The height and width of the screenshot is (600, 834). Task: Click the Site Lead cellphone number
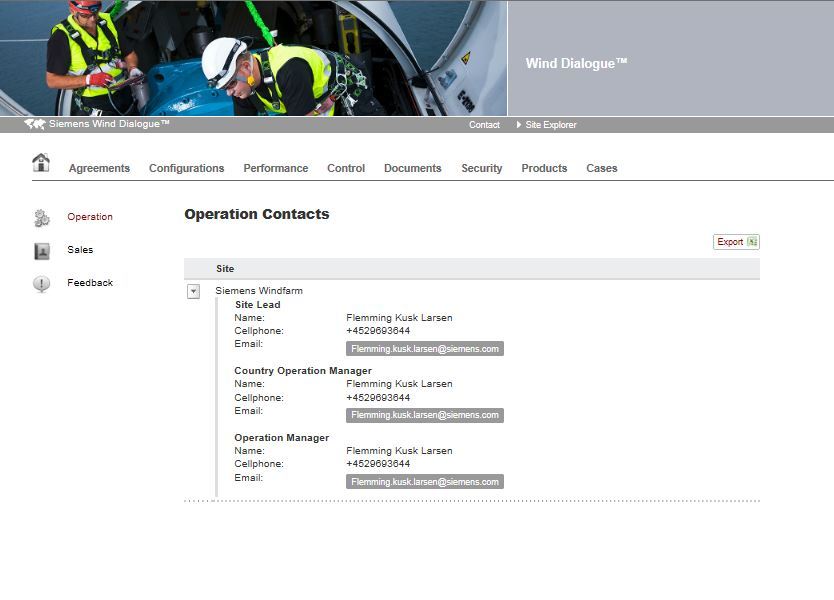[378, 331]
